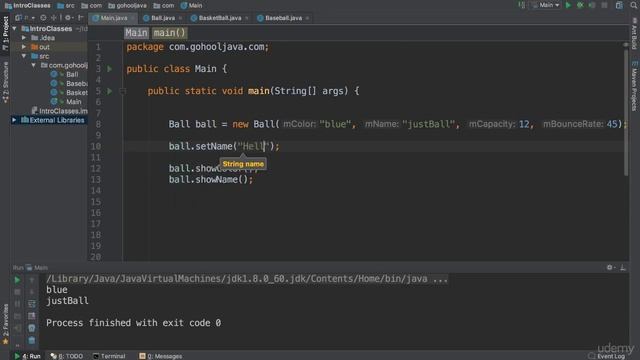Run Main with the toolbar Run icon
This screenshot has height=360, width=640.
click(x=568, y=5)
